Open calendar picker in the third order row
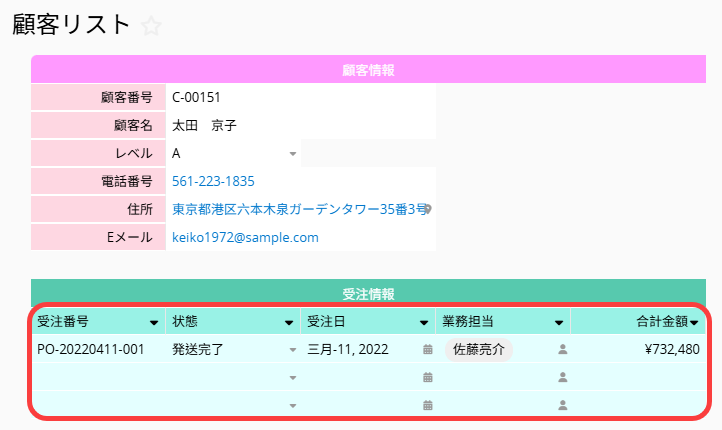This screenshot has width=722, height=430. [x=428, y=405]
